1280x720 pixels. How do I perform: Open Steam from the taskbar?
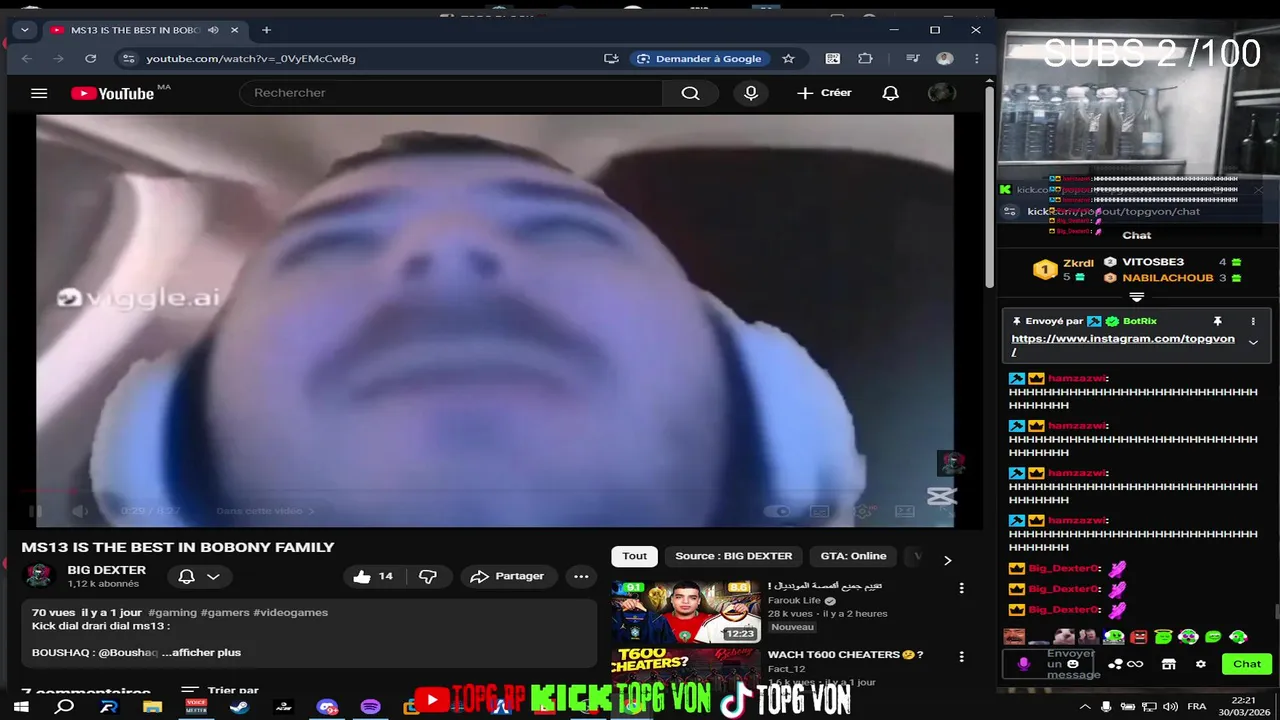coord(239,707)
